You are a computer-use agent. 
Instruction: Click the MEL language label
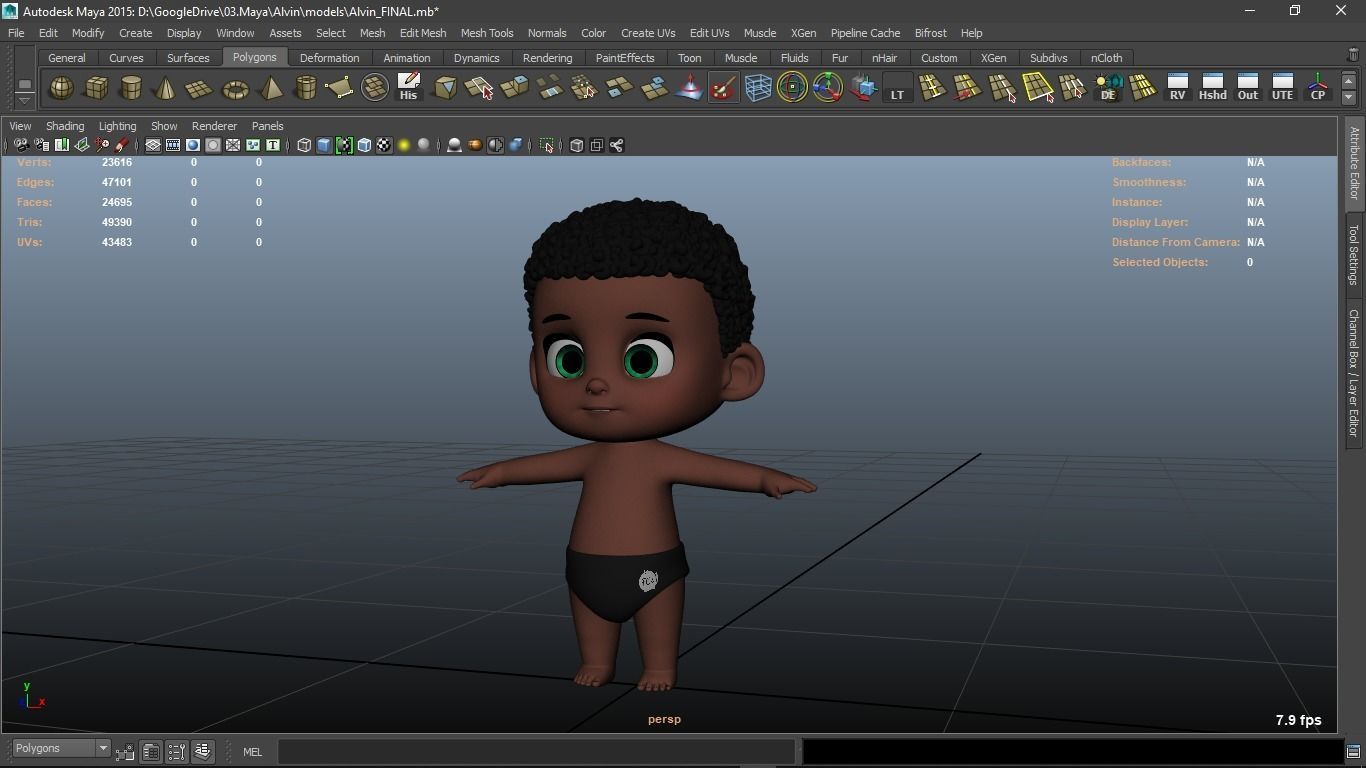pyautogui.click(x=252, y=752)
